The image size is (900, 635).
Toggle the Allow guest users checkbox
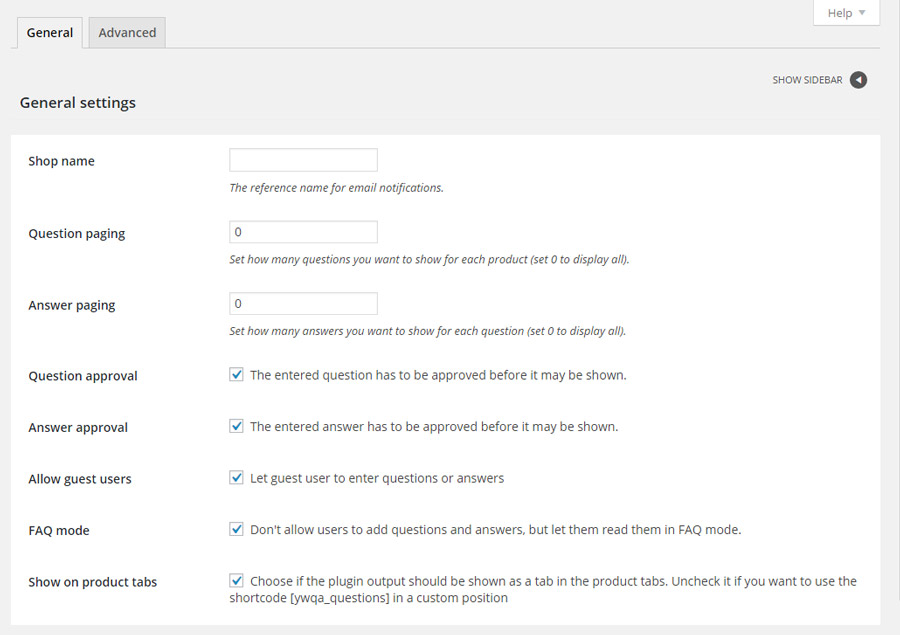point(237,478)
